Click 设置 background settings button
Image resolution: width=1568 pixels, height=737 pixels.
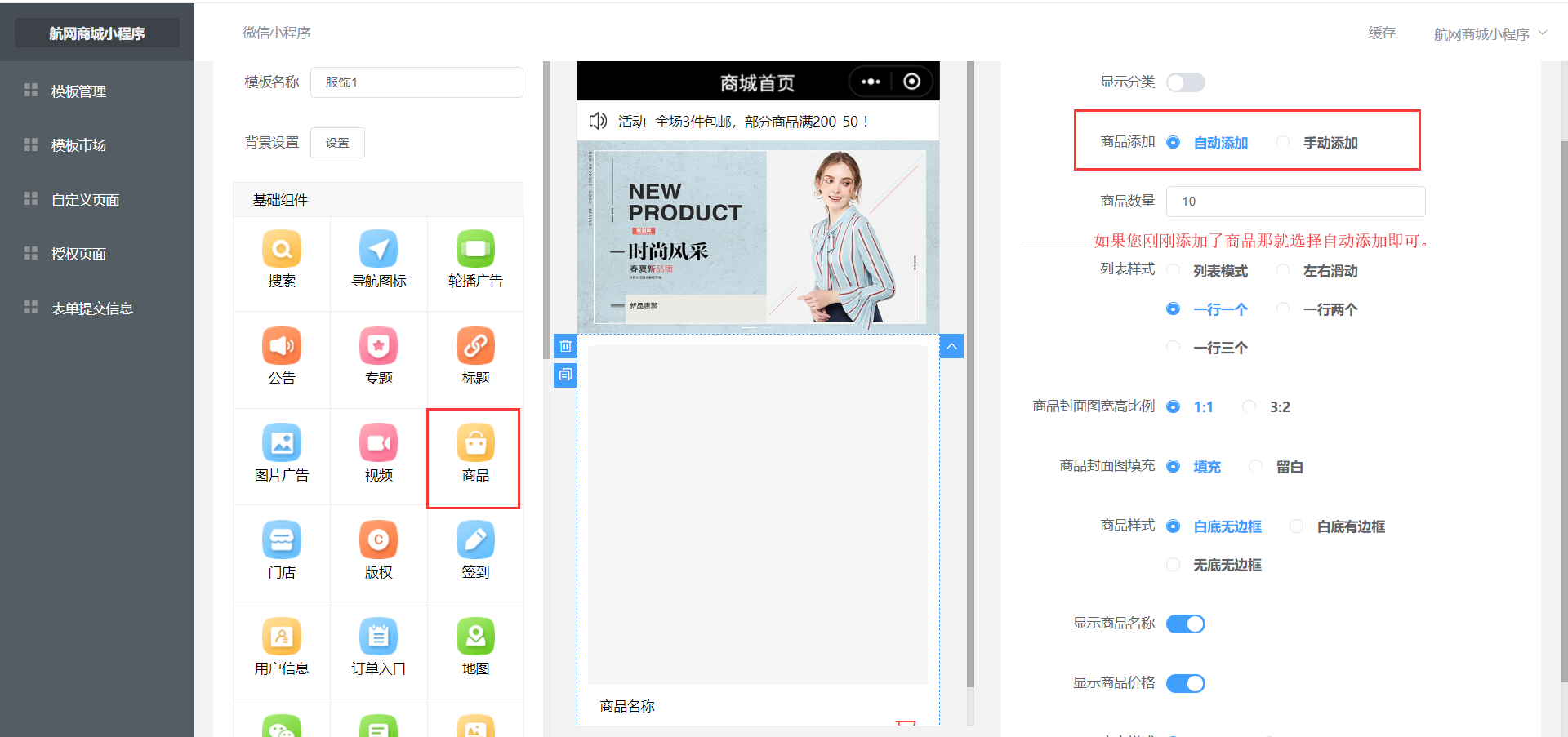click(x=337, y=143)
